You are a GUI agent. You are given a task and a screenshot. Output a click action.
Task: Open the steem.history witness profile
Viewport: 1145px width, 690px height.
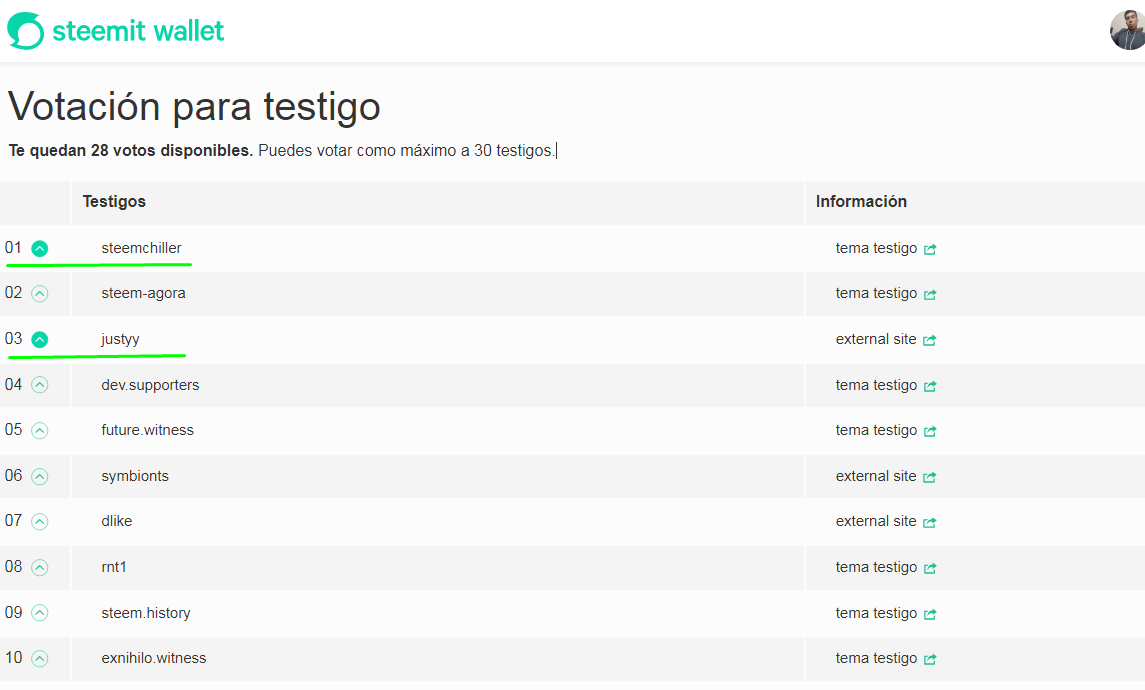[146, 613]
